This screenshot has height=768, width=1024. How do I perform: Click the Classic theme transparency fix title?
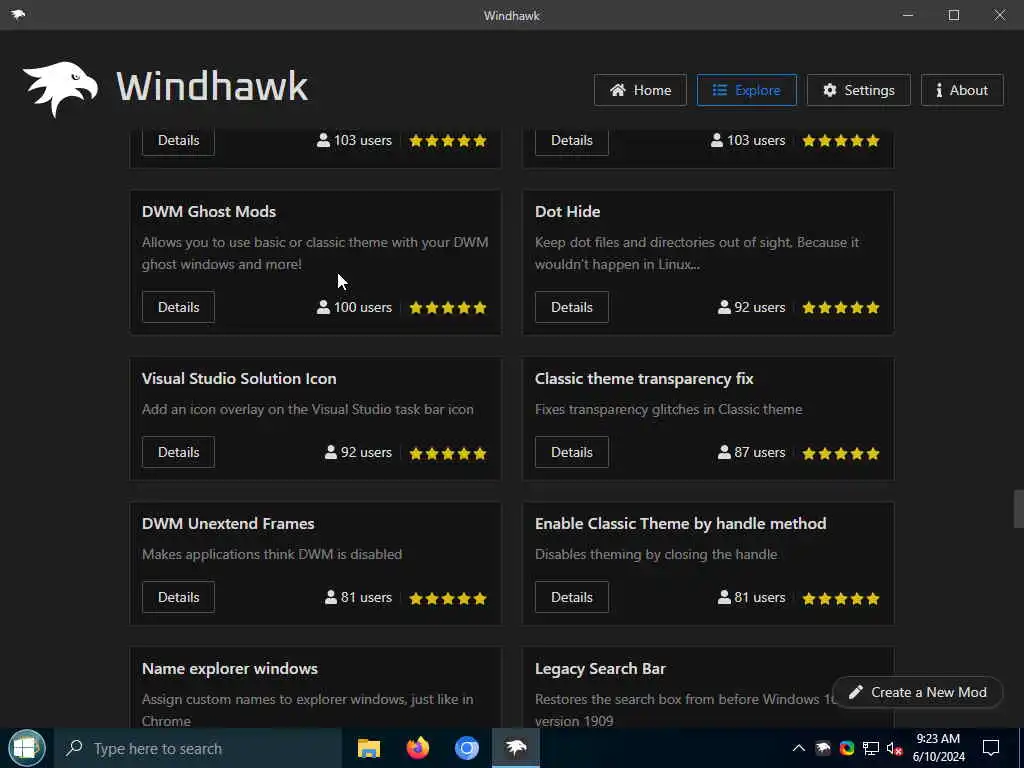coord(644,379)
